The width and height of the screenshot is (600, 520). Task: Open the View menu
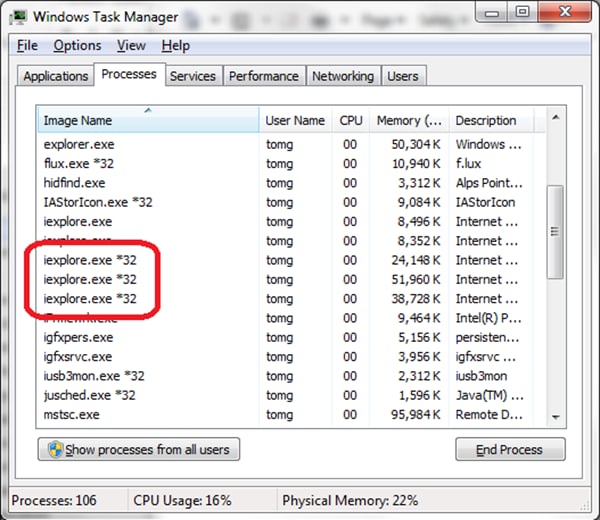coord(131,46)
